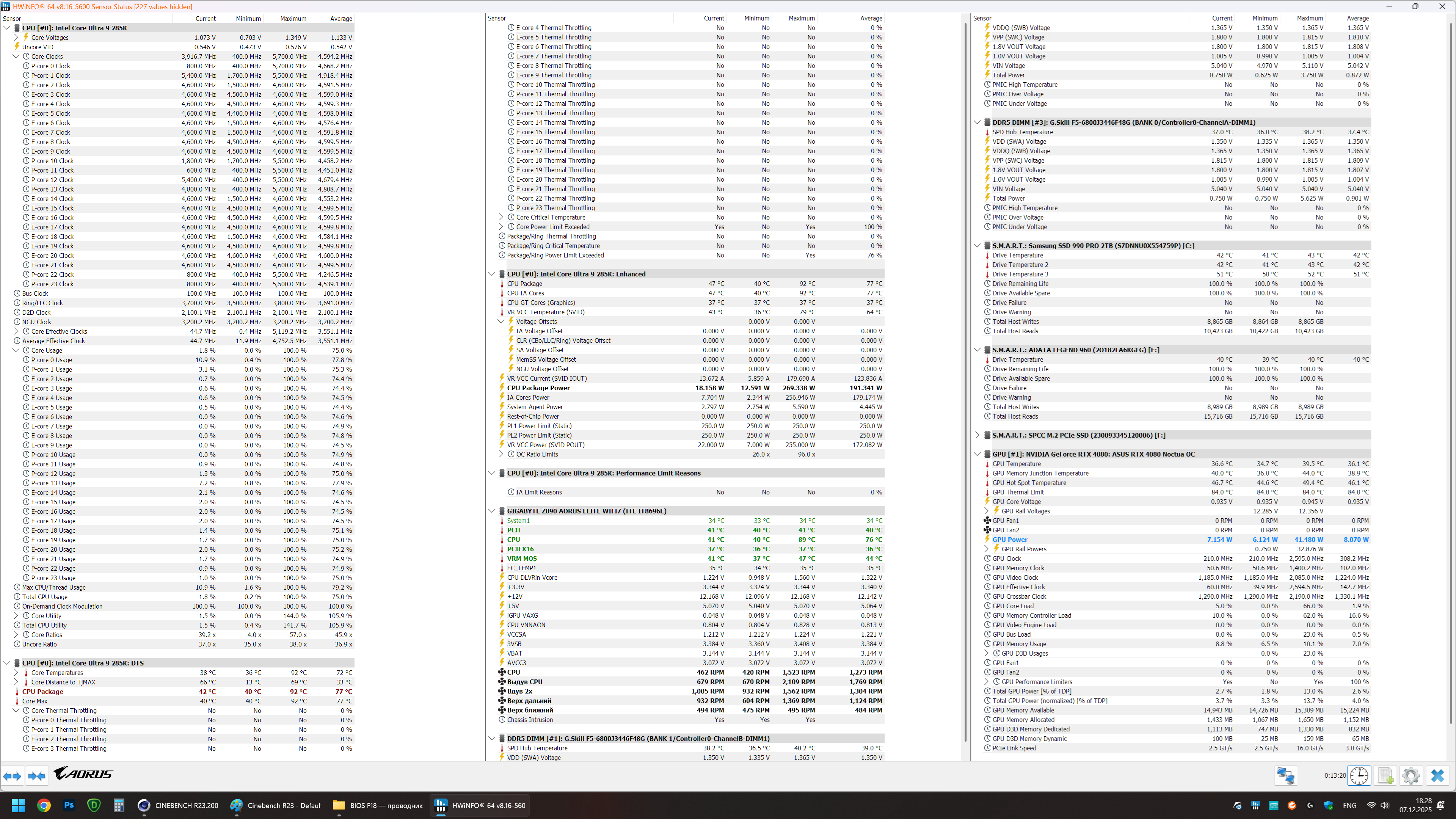Collapse the Voltage Offsets group

(501, 322)
